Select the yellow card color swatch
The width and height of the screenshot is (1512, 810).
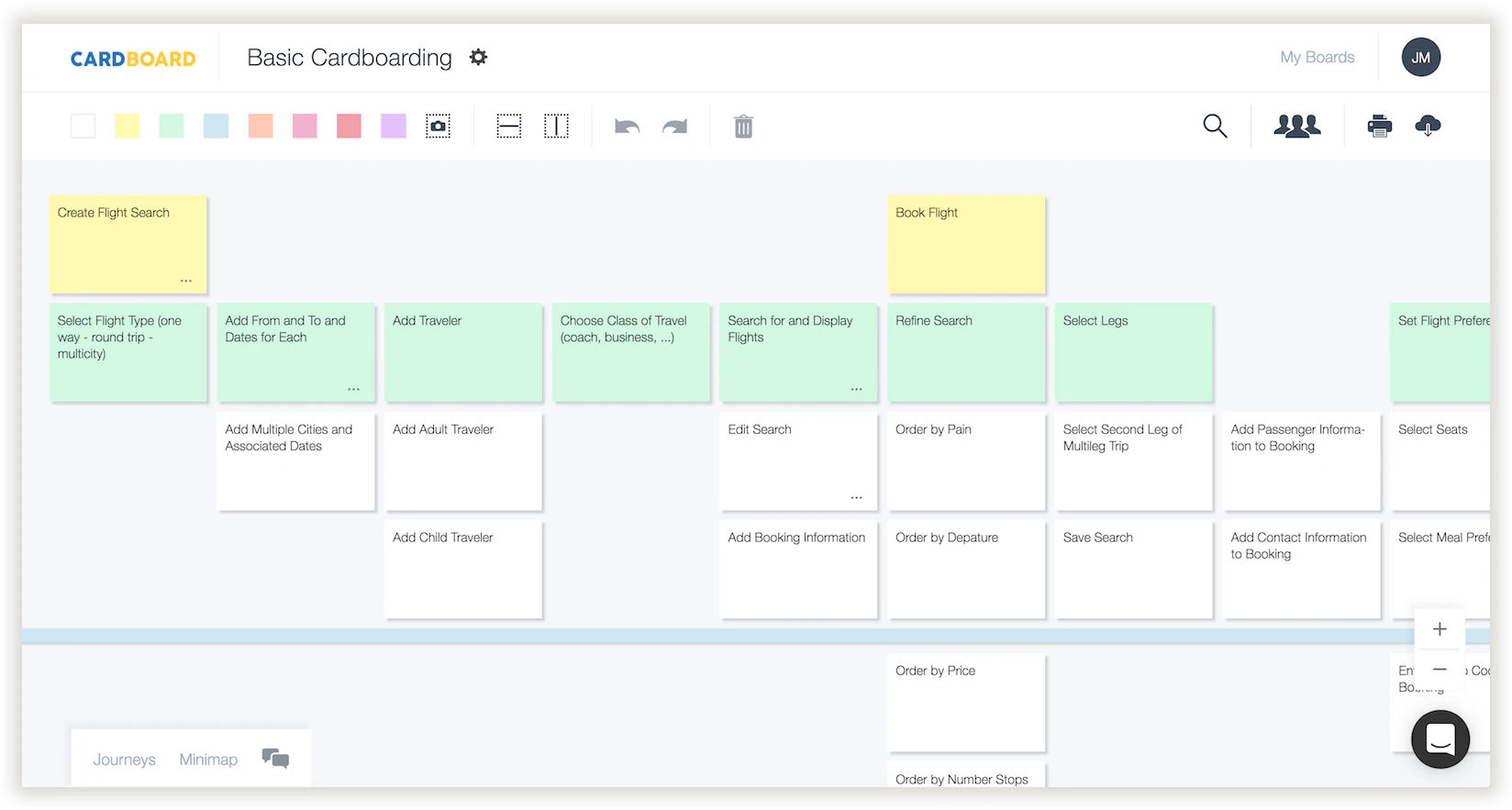click(x=128, y=126)
